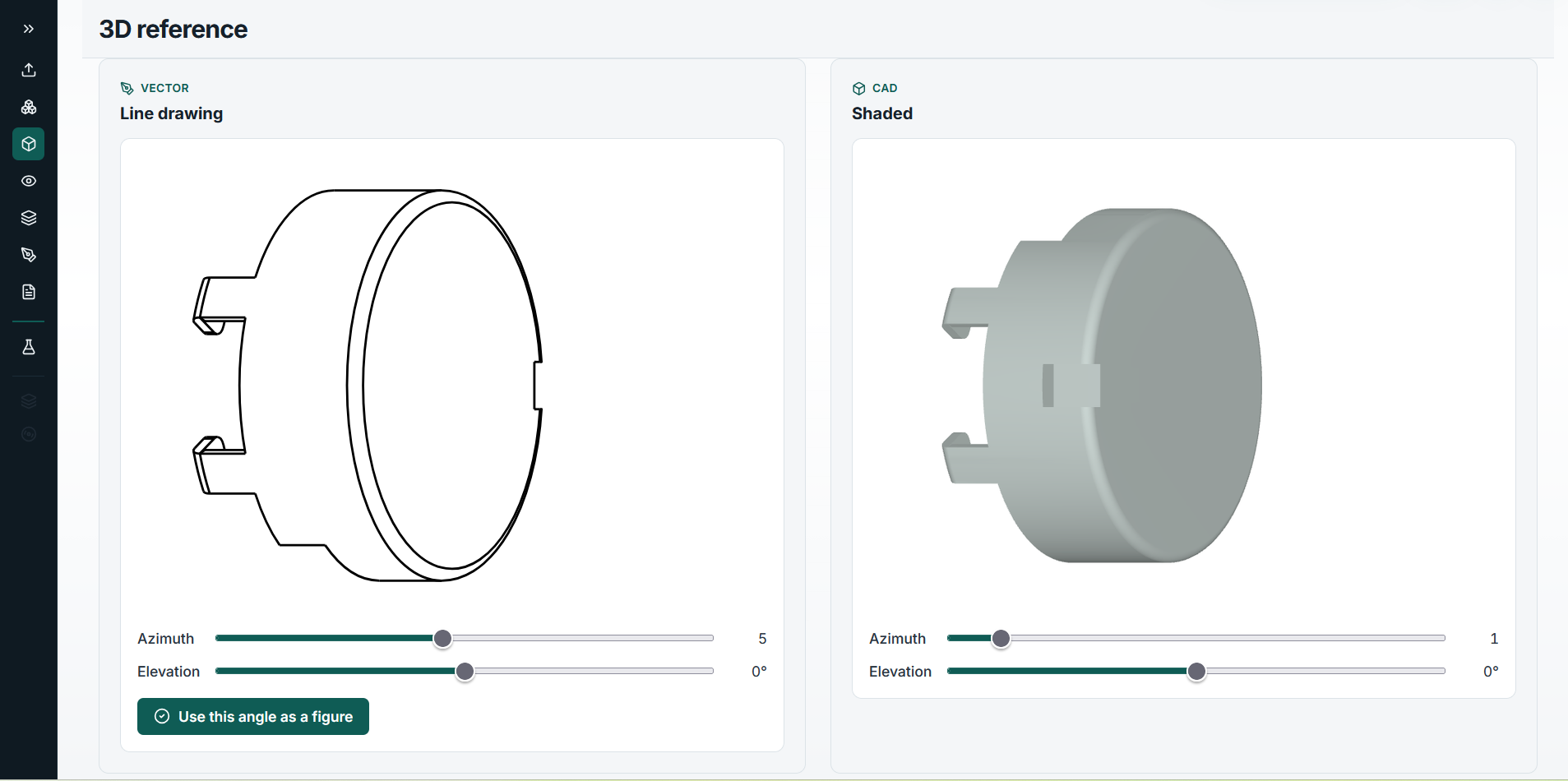
Task: Open the document icon in the sidebar
Action: click(x=29, y=292)
